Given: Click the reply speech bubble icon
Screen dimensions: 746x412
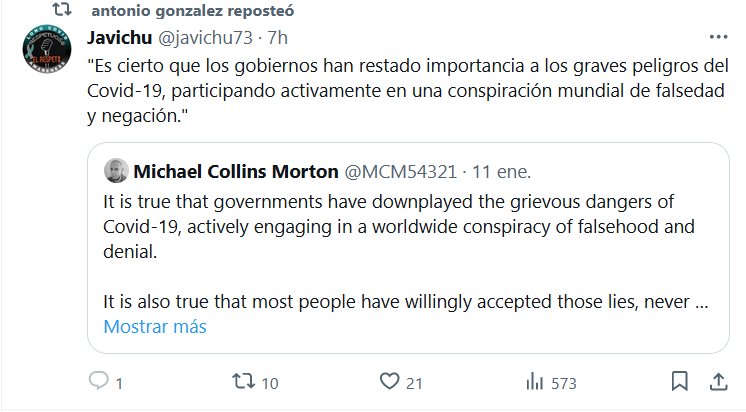Looking at the screenshot, I should tap(99, 383).
